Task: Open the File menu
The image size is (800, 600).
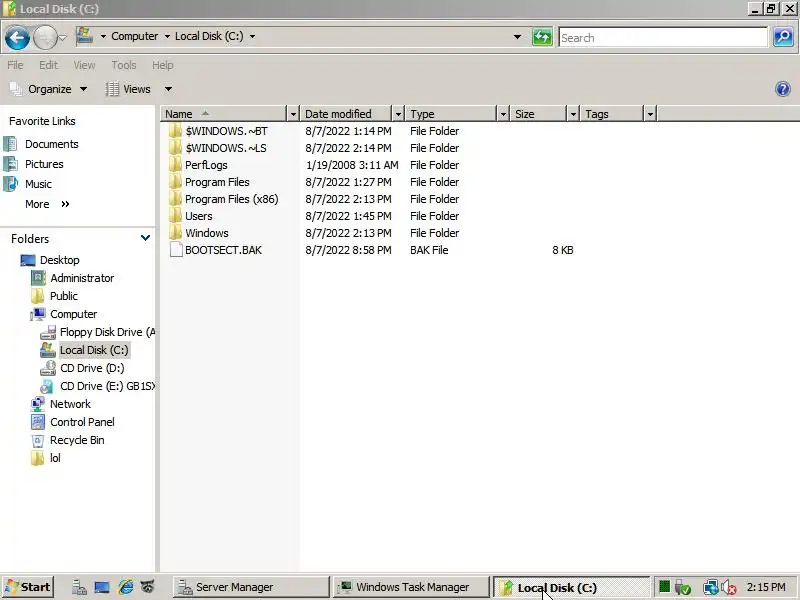Action: (x=15, y=65)
